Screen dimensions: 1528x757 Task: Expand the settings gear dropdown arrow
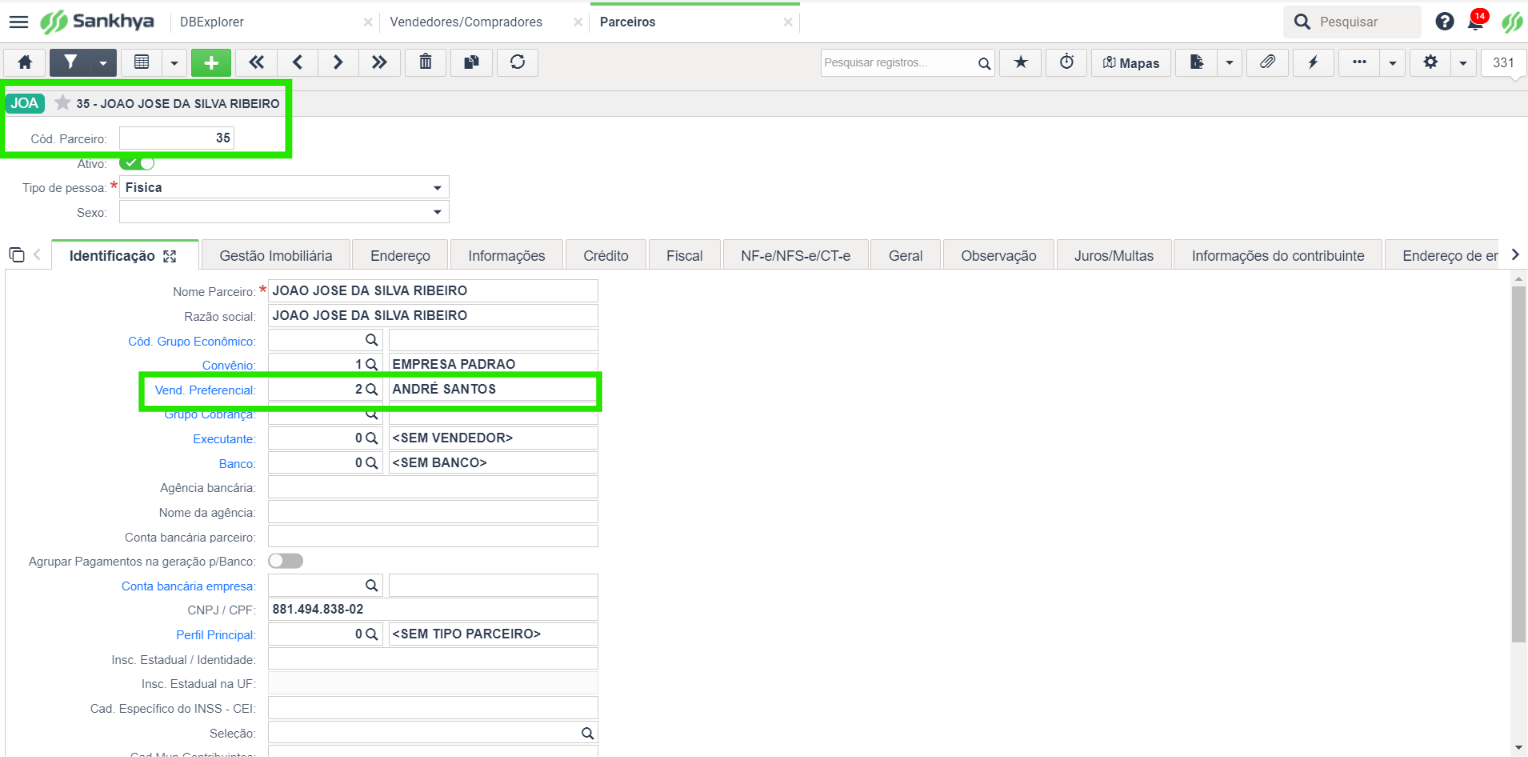(x=1463, y=62)
